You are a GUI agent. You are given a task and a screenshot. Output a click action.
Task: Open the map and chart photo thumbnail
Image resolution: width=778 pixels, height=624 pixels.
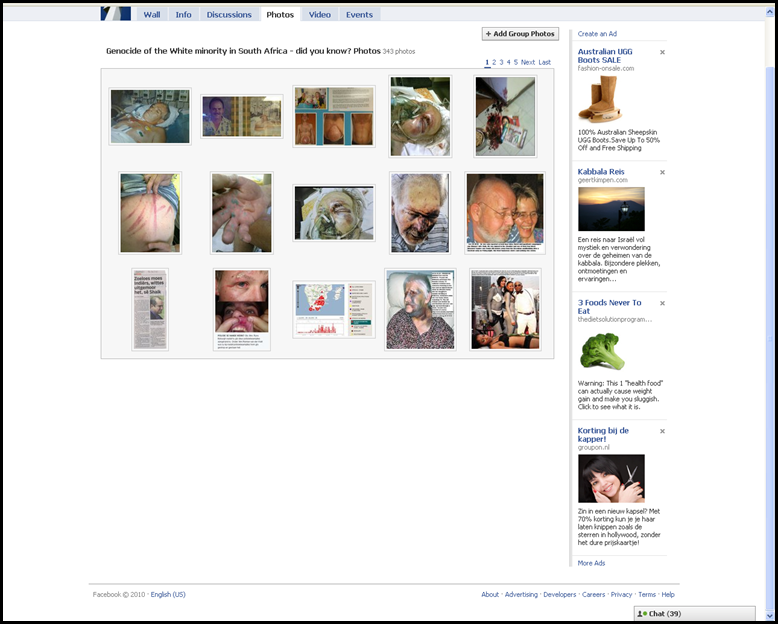pos(334,310)
